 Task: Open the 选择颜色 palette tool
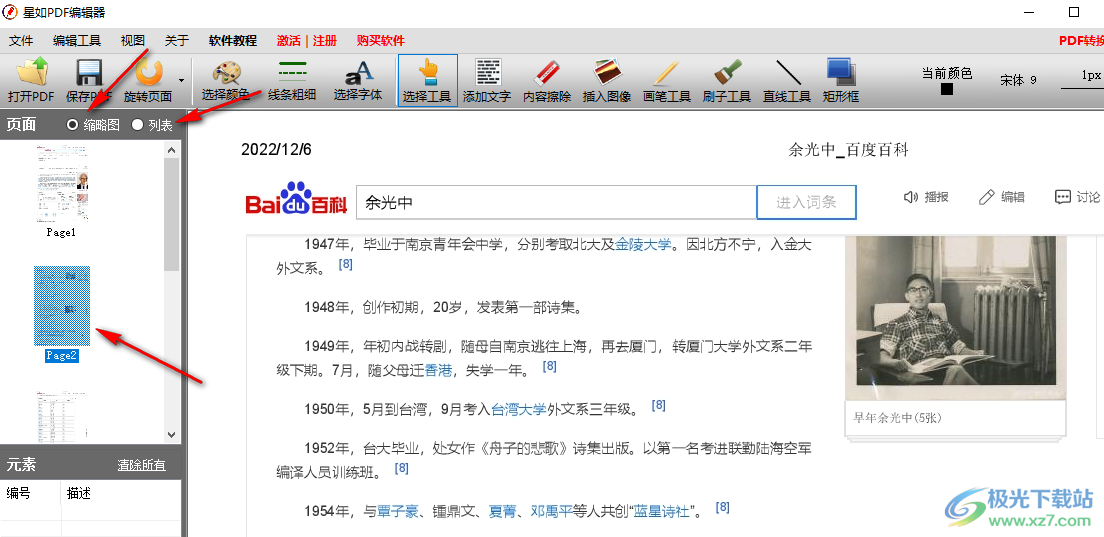pos(225,80)
